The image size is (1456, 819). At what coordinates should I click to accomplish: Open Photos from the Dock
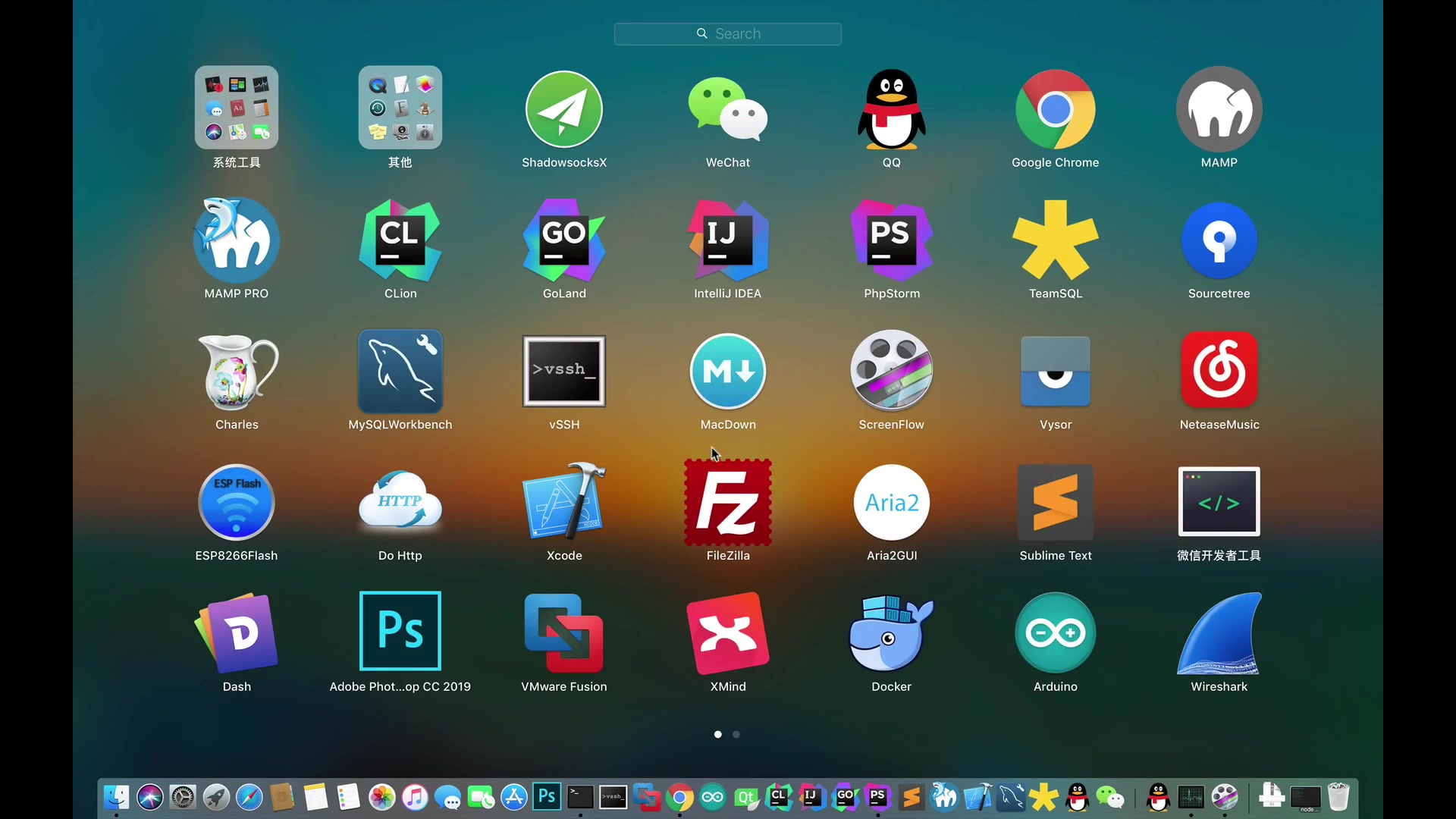pyautogui.click(x=382, y=797)
